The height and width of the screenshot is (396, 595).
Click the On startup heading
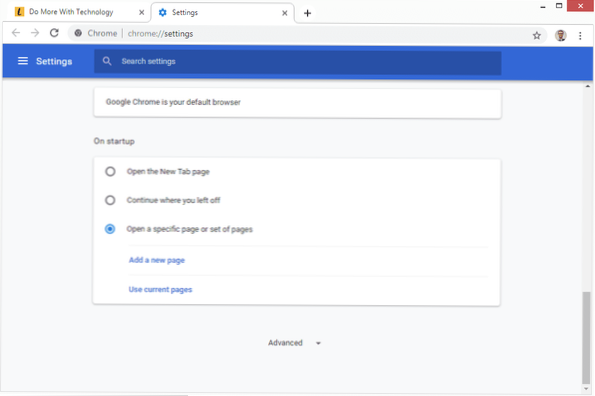click(114, 141)
